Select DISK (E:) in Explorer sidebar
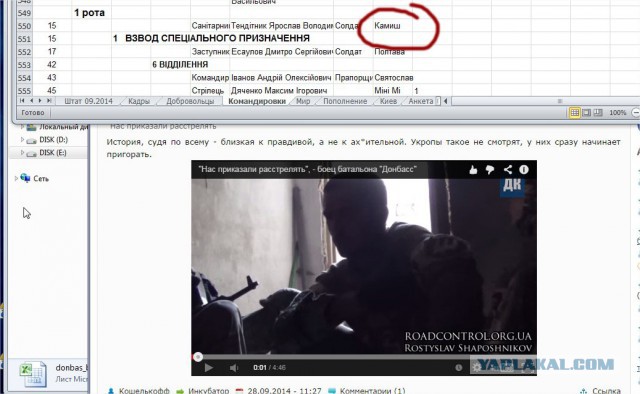This screenshot has height=394, width=640. 53,153
